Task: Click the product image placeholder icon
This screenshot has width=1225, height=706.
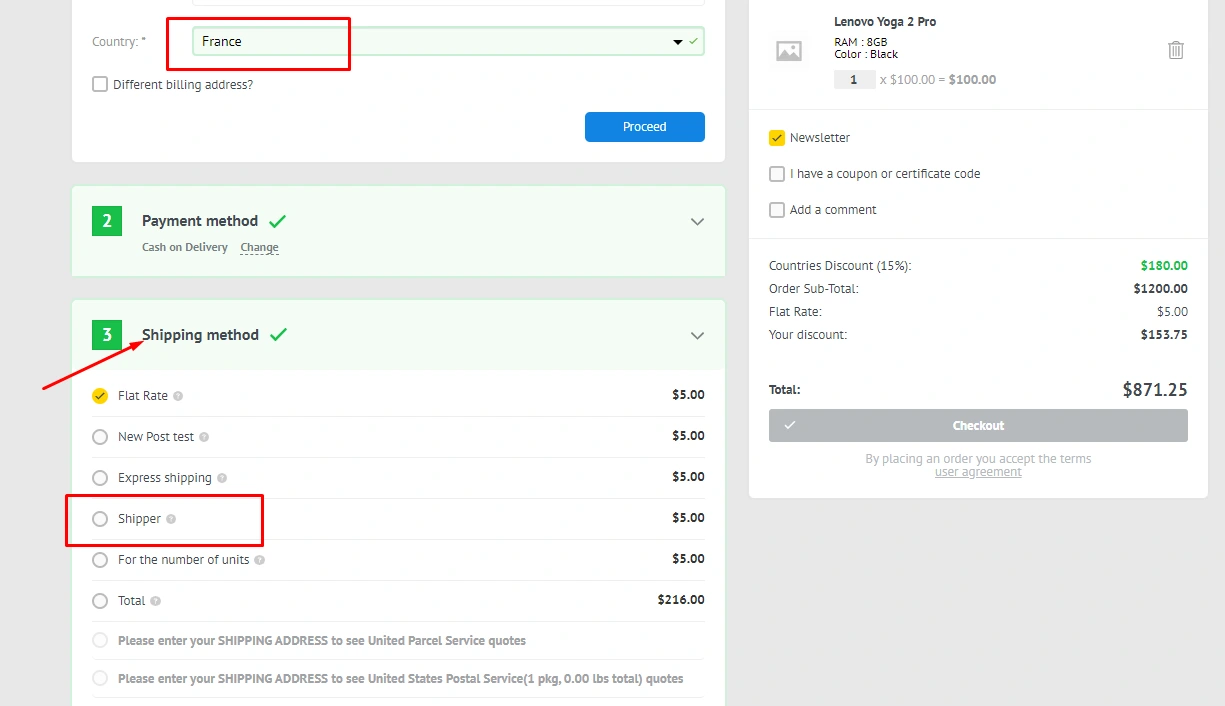Action: [789, 51]
